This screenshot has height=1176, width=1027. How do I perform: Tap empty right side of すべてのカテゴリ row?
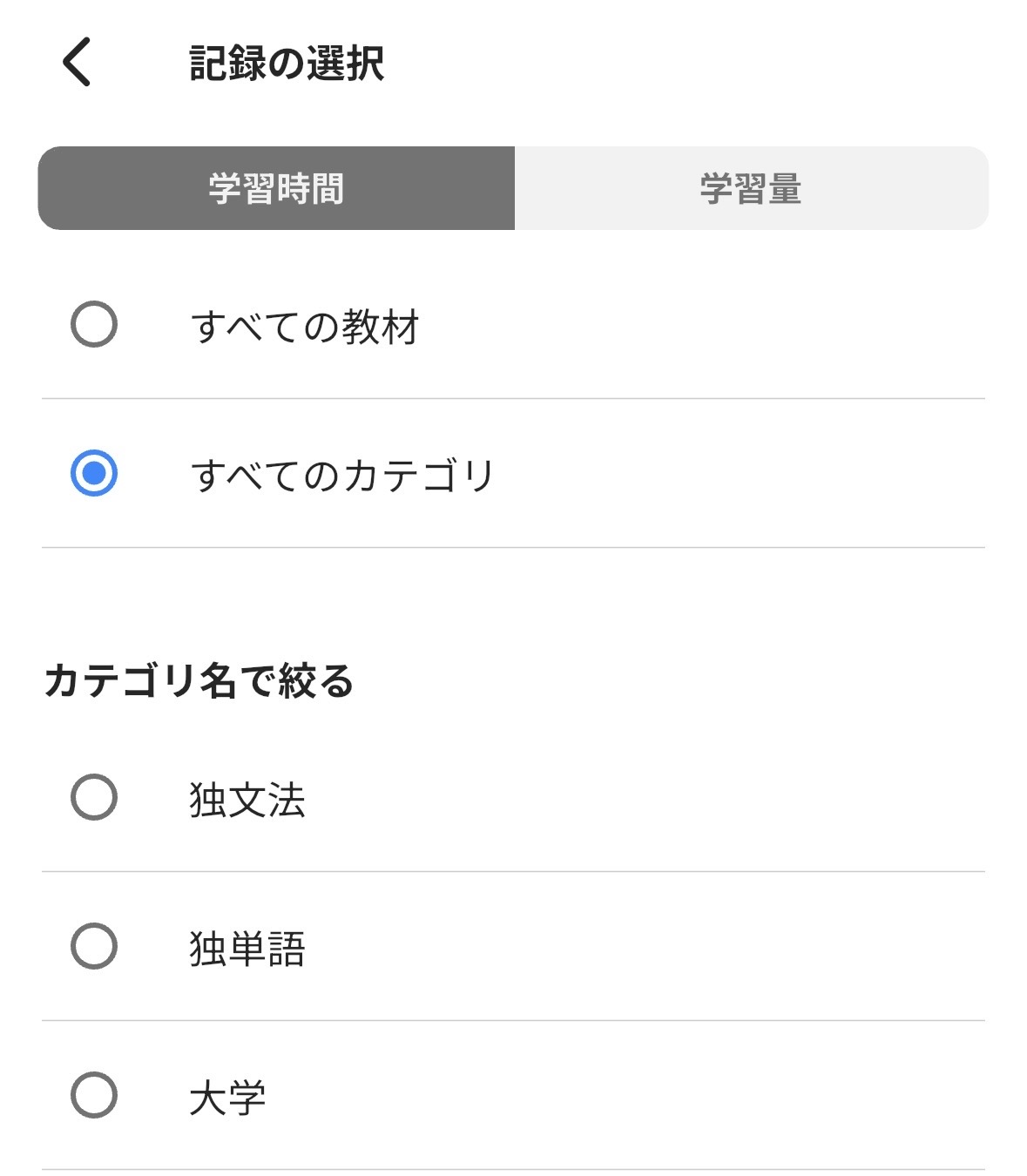[x=740, y=474]
